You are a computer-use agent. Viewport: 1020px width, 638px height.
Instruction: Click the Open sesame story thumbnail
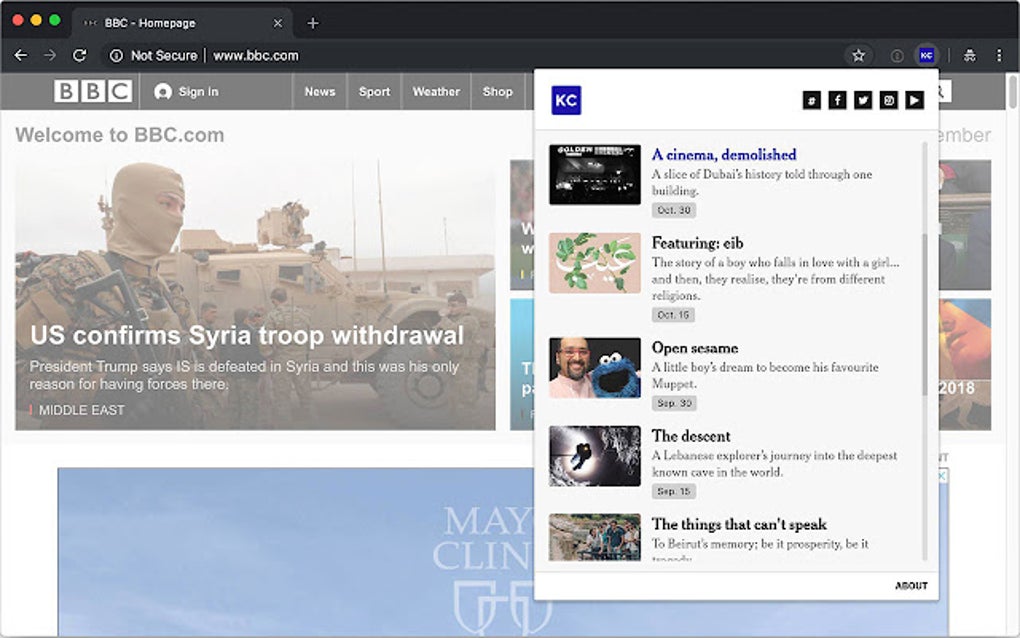(x=594, y=367)
